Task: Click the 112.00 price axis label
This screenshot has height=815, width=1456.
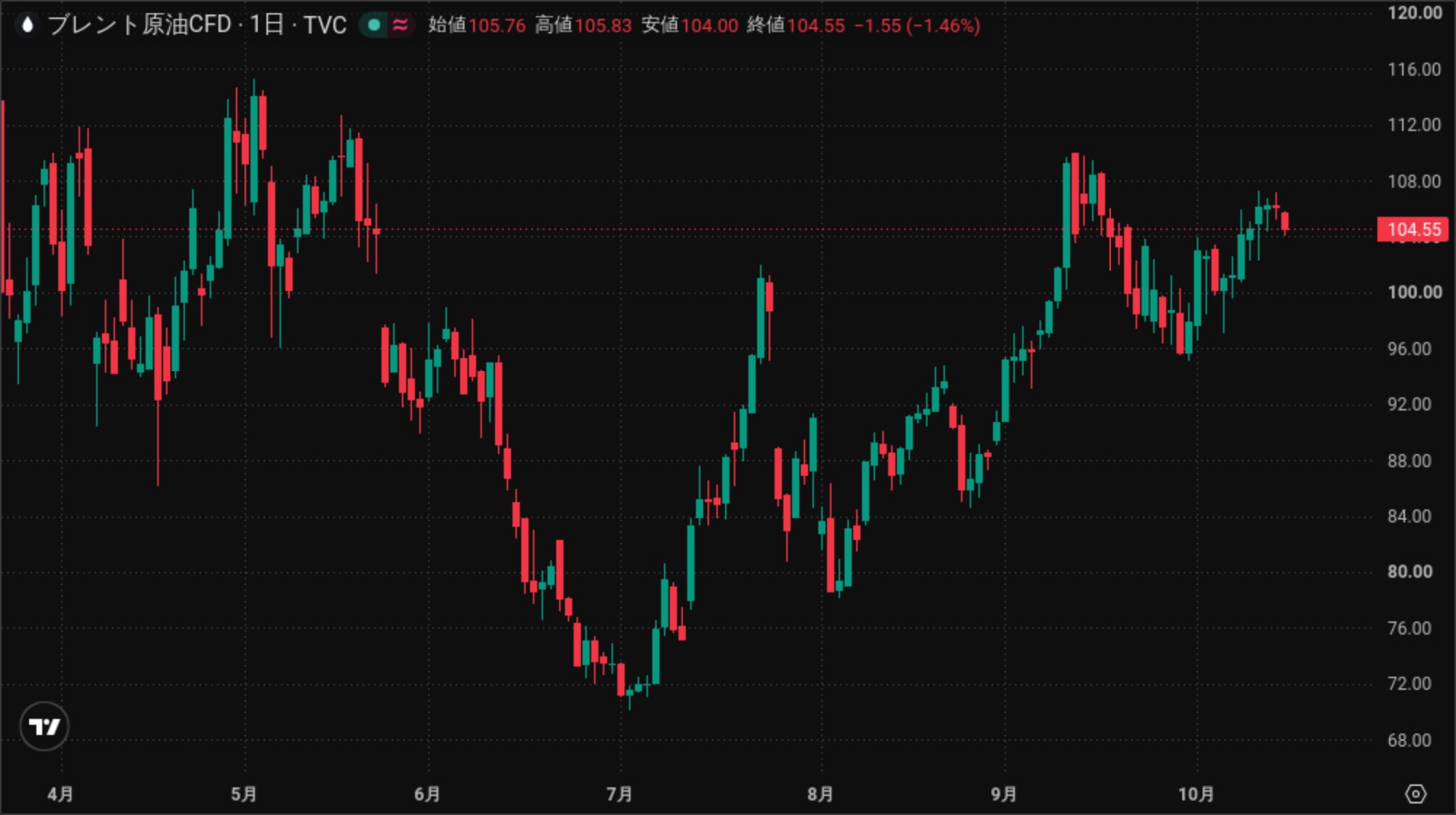Action: click(1415, 125)
